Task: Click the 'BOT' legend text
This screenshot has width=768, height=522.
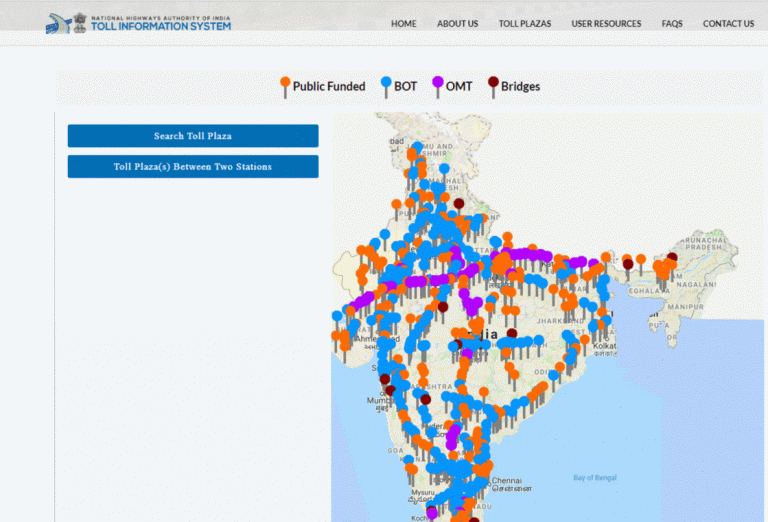Action: click(x=406, y=87)
